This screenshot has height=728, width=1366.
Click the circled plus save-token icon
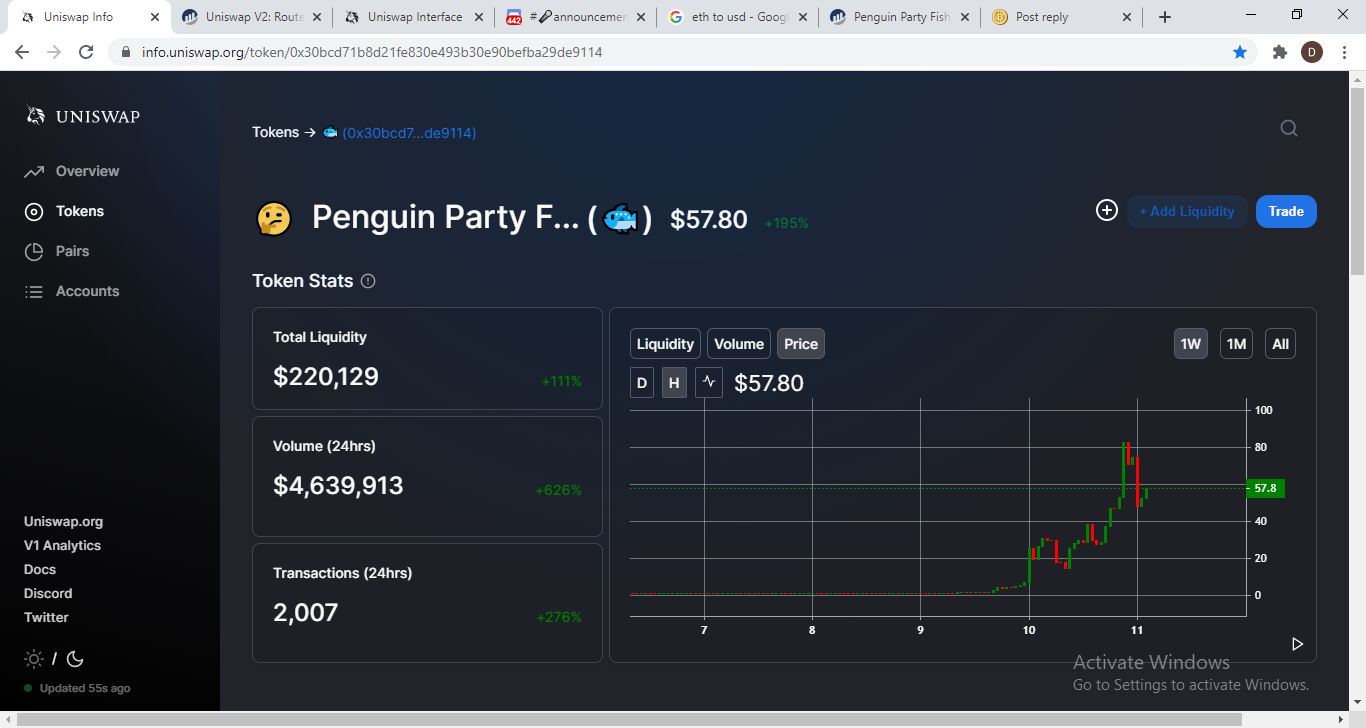coord(1106,210)
